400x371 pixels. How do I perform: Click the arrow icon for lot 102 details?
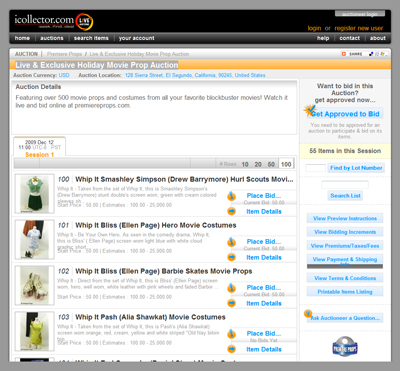pos(231,303)
